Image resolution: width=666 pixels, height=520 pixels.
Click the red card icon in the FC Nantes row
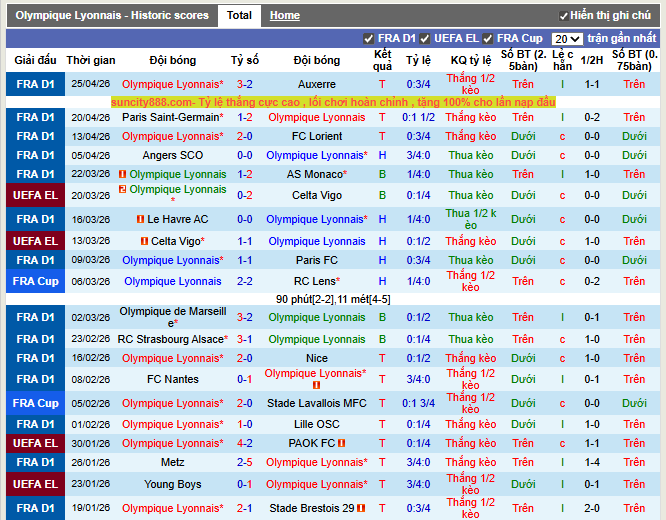(316, 385)
